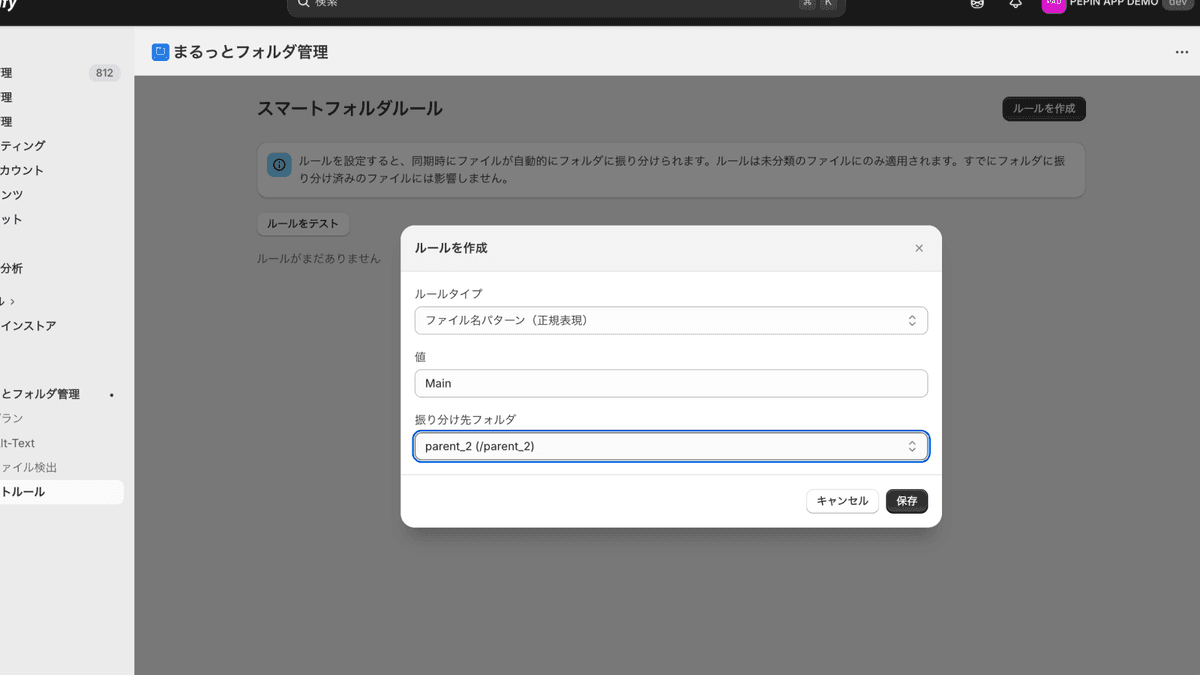1200x675 pixels.
Task: Click the 812 badge in the sidebar
Action: (x=104, y=73)
